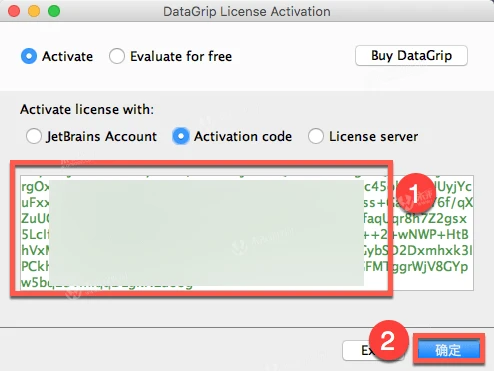Click inside the activation code text area
This screenshot has width=494, height=371.
[x=247, y=233]
